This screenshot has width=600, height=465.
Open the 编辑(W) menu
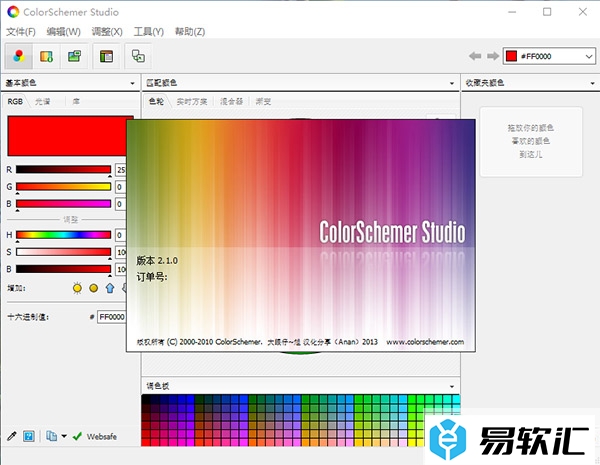pyautogui.click(x=64, y=32)
